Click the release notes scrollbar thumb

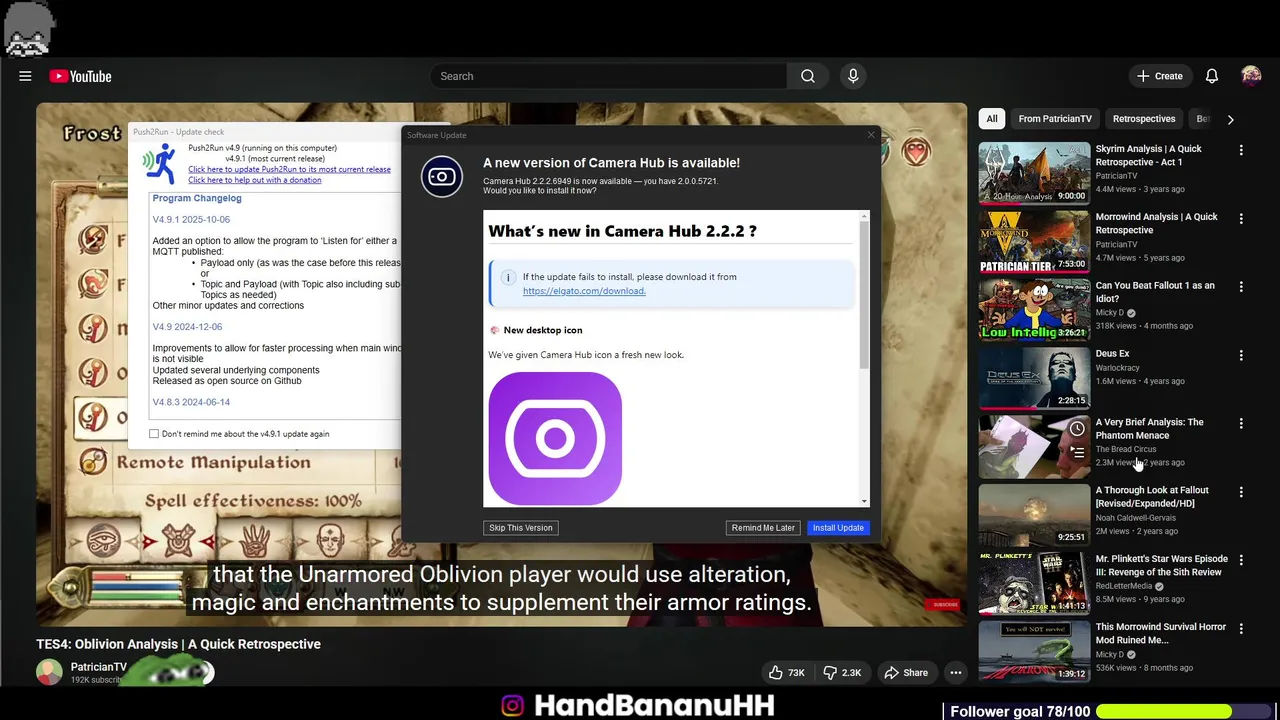(x=864, y=295)
